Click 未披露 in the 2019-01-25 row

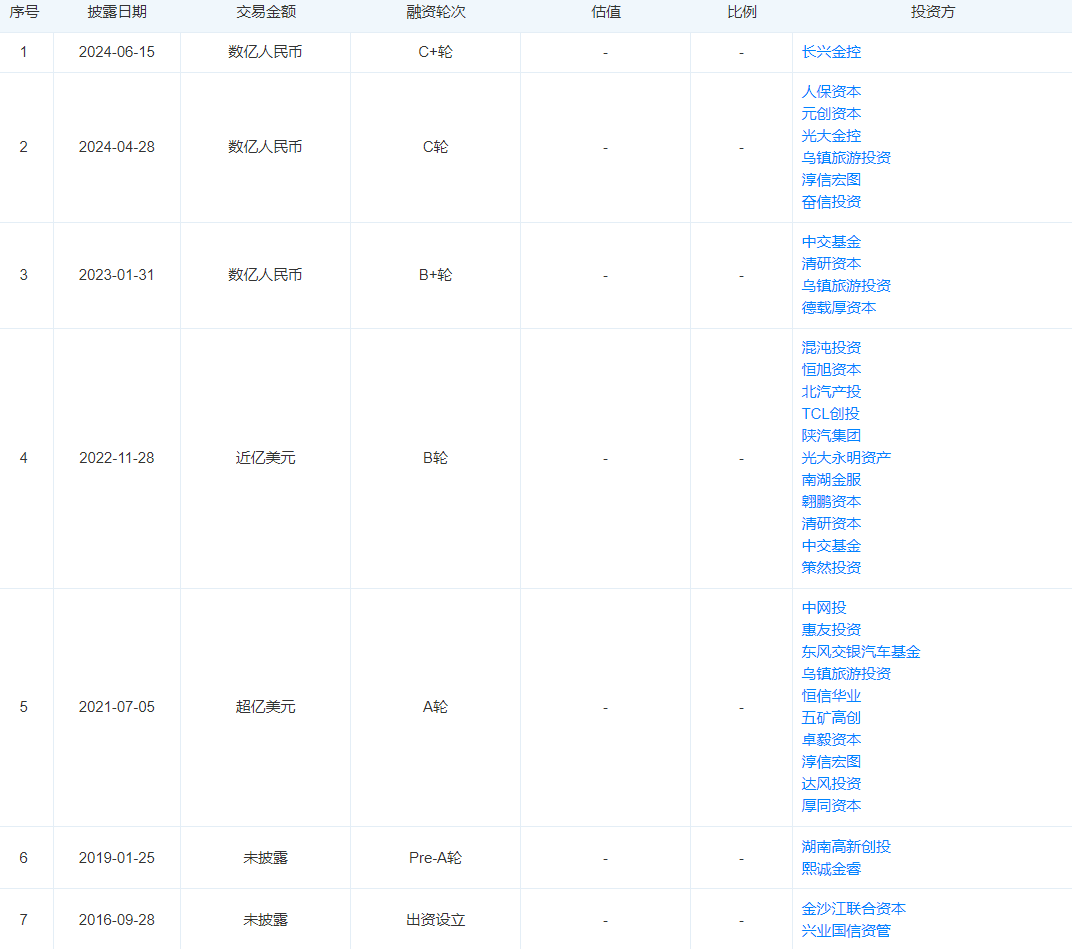(x=265, y=858)
